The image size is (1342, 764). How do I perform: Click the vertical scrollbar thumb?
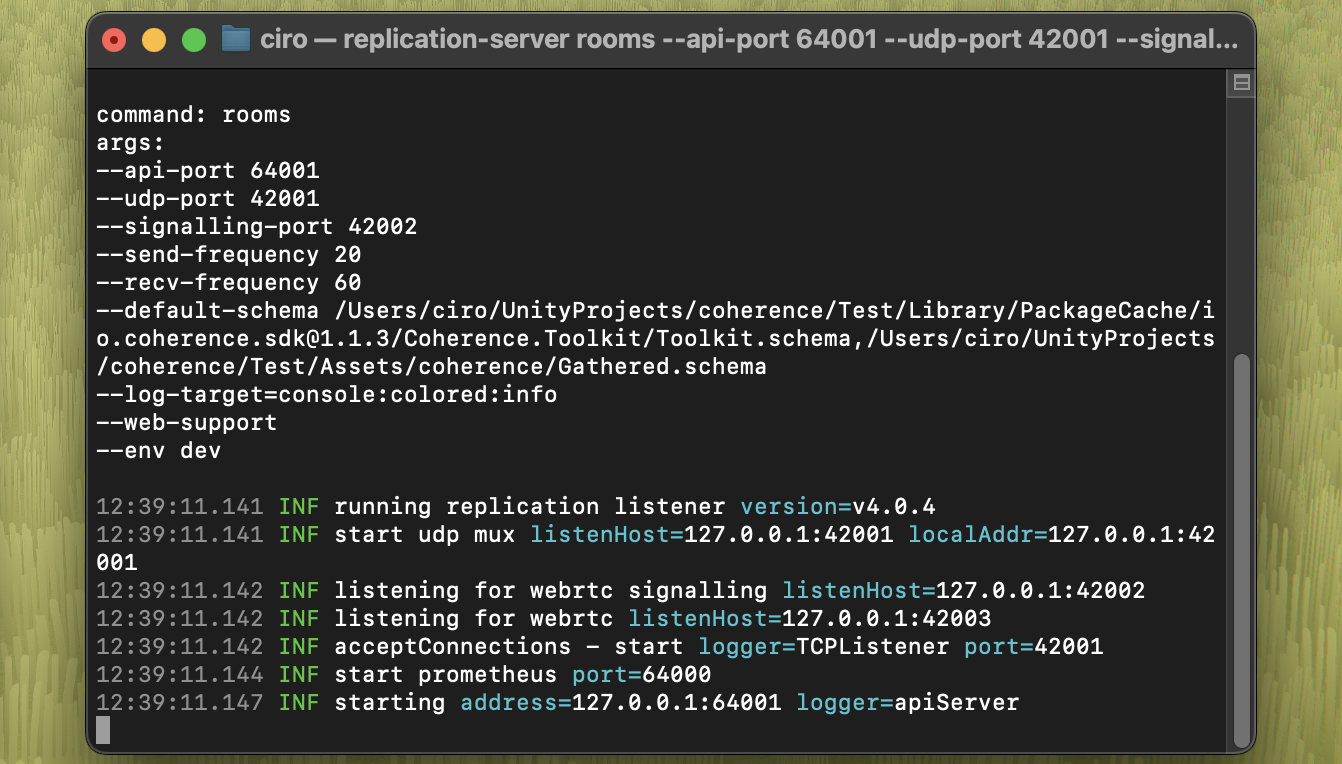point(1241,548)
